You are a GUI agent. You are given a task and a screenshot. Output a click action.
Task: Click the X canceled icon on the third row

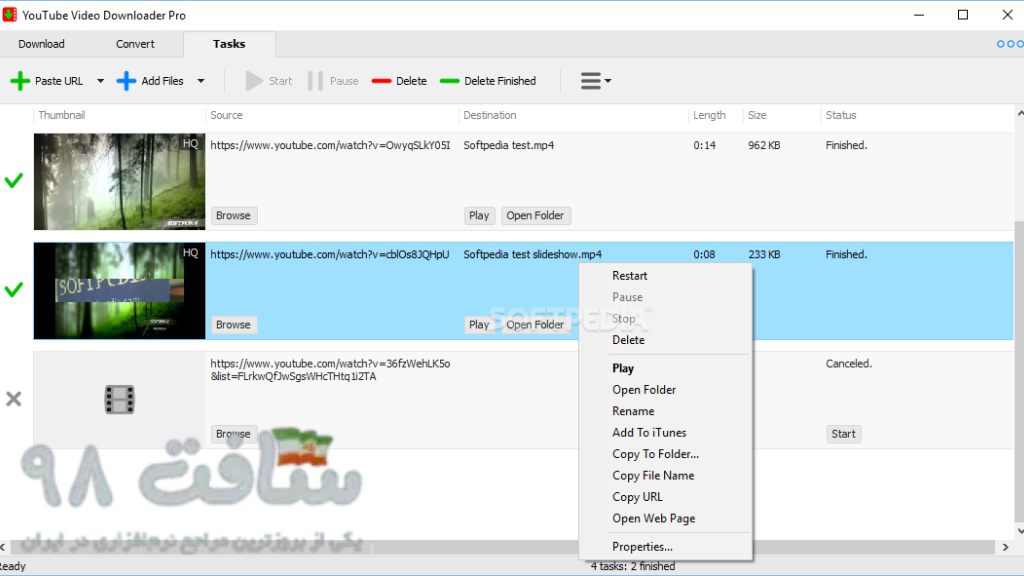(14, 398)
